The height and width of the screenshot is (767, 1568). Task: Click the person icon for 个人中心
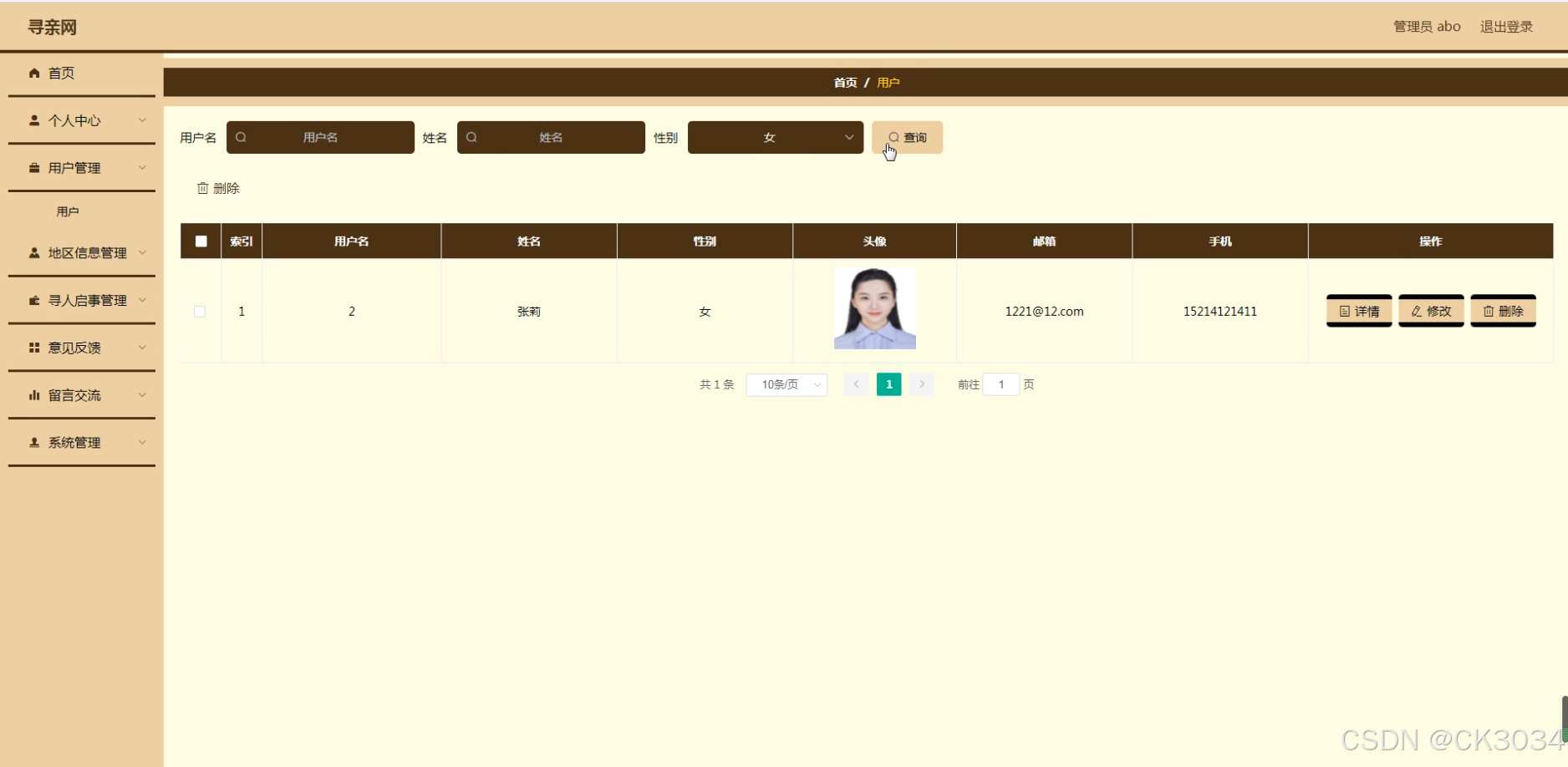(x=34, y=120)
